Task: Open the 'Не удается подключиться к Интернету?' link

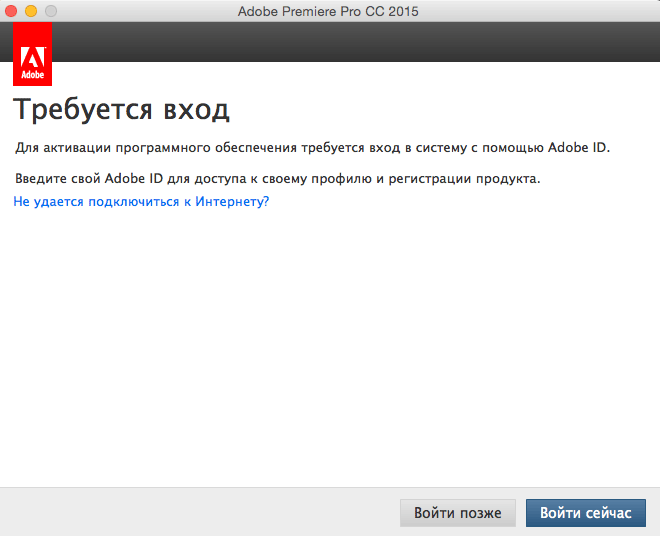Action: [141, 202]
